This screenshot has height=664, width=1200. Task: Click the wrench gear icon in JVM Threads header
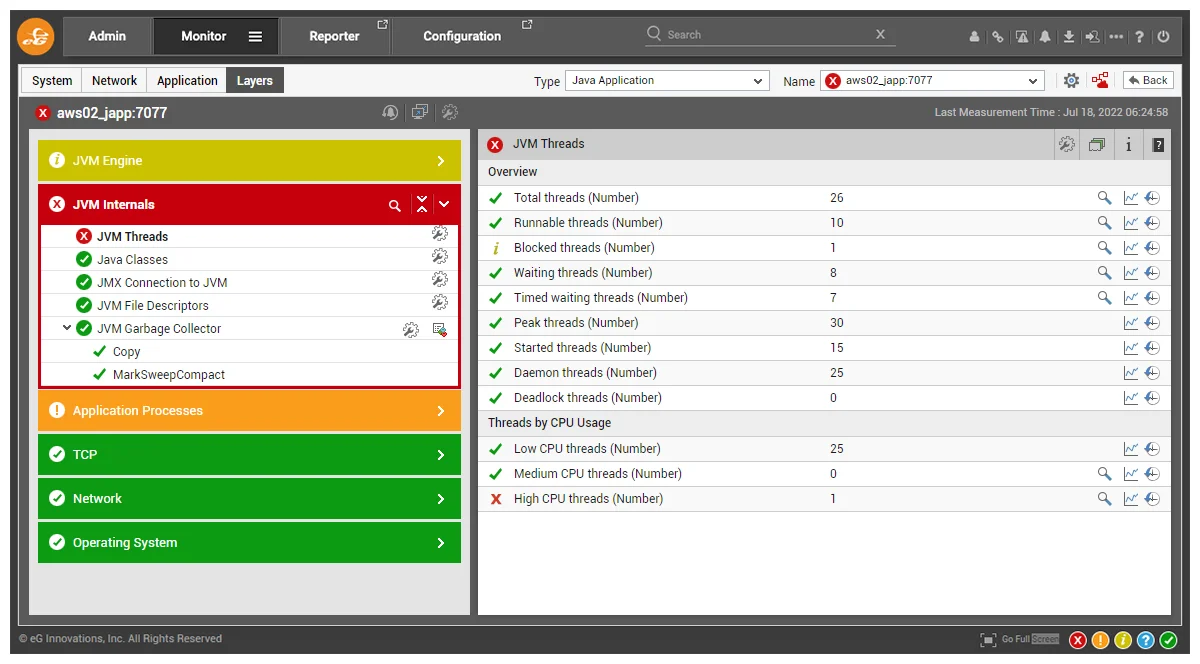(x=1067, y=145)
